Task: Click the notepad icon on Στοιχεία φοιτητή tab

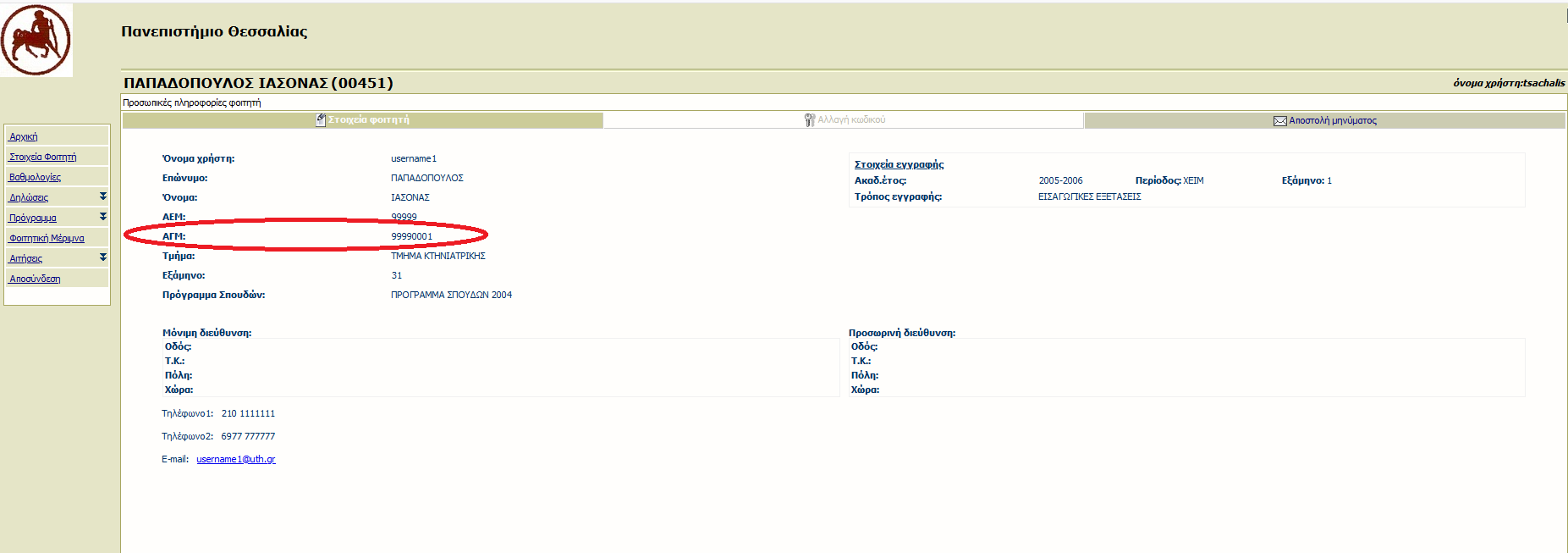Action: click(x=321, y=120)
